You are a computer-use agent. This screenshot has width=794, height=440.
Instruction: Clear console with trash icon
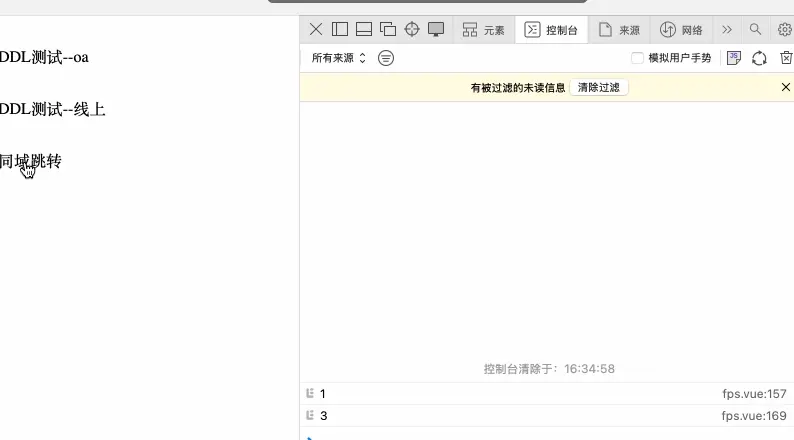(786, 58)
